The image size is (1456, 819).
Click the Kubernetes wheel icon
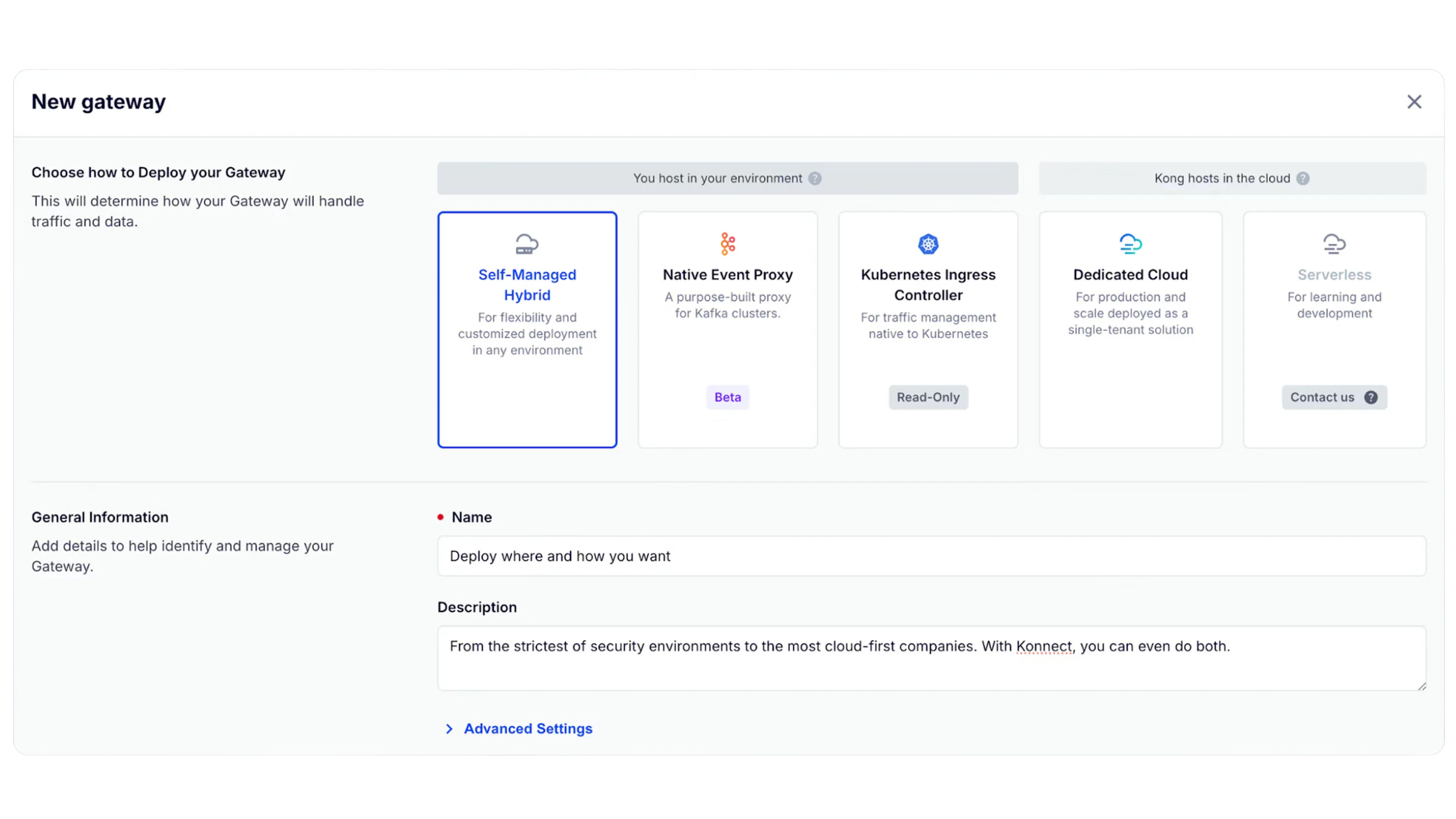(928, 244)
